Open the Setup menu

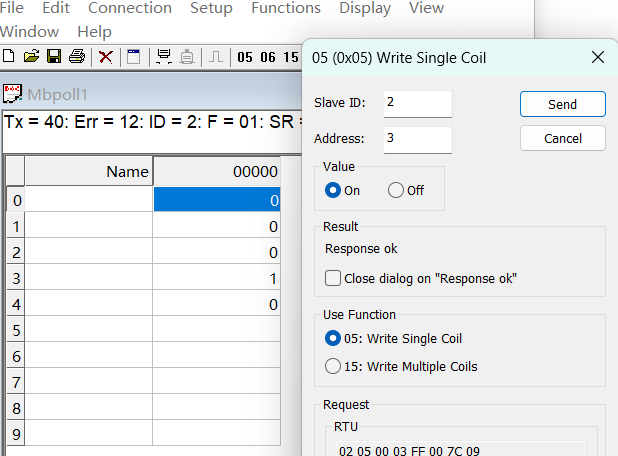click(211, 8)
